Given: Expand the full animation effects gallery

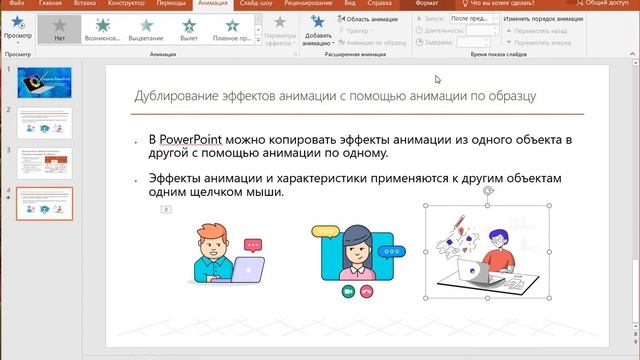Looking at the screenshot, I should tap(258, 40).
